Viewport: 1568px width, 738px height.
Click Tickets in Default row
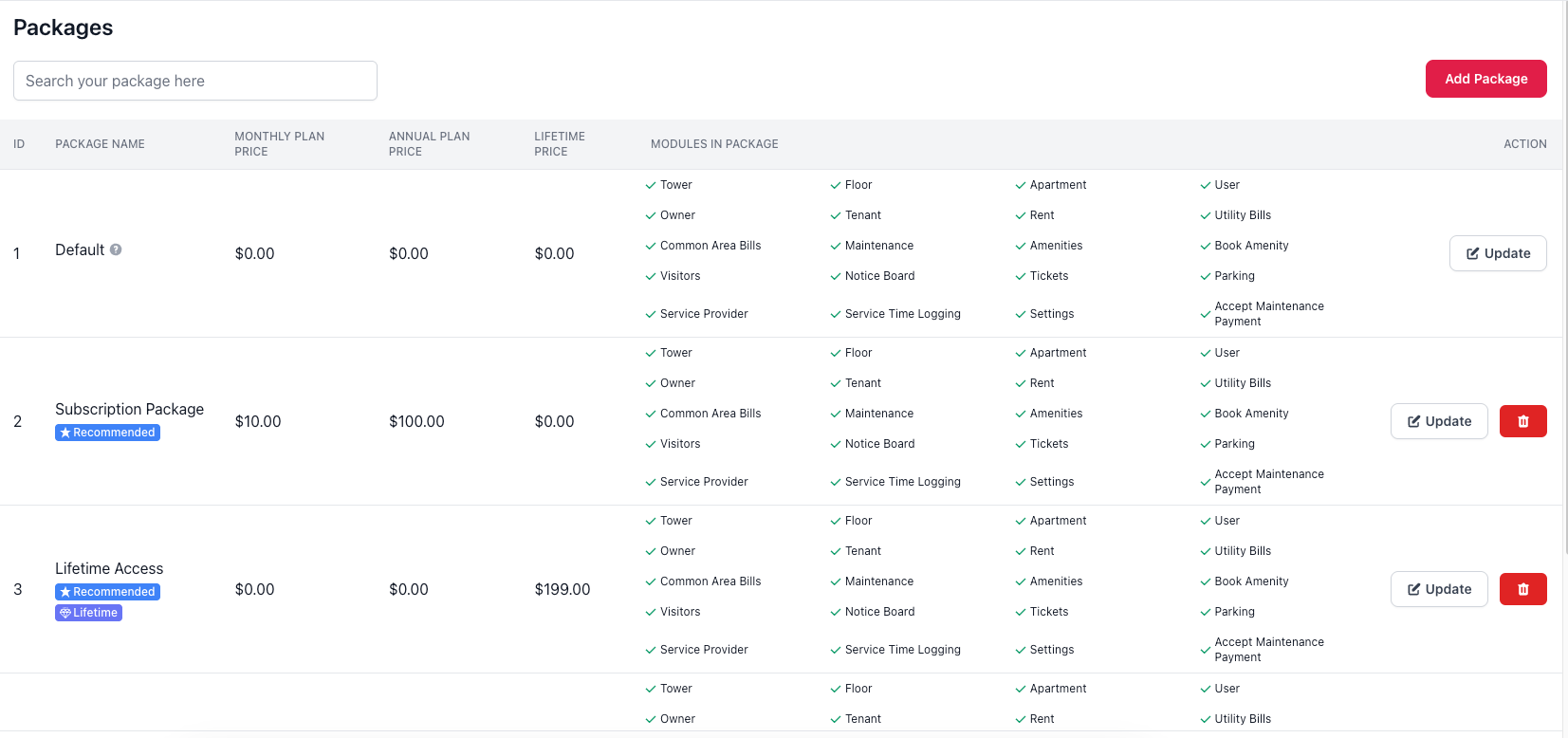click(x=1049, y=276)
